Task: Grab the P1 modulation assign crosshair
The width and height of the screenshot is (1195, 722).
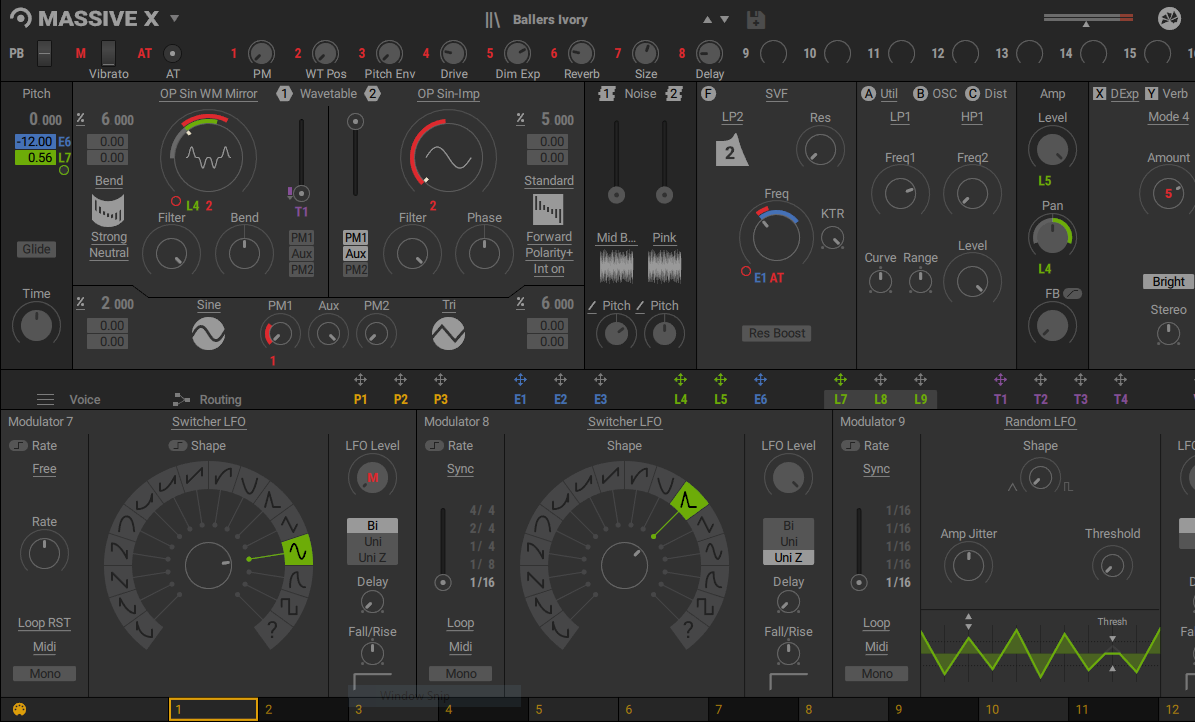Action: [360, 380]
